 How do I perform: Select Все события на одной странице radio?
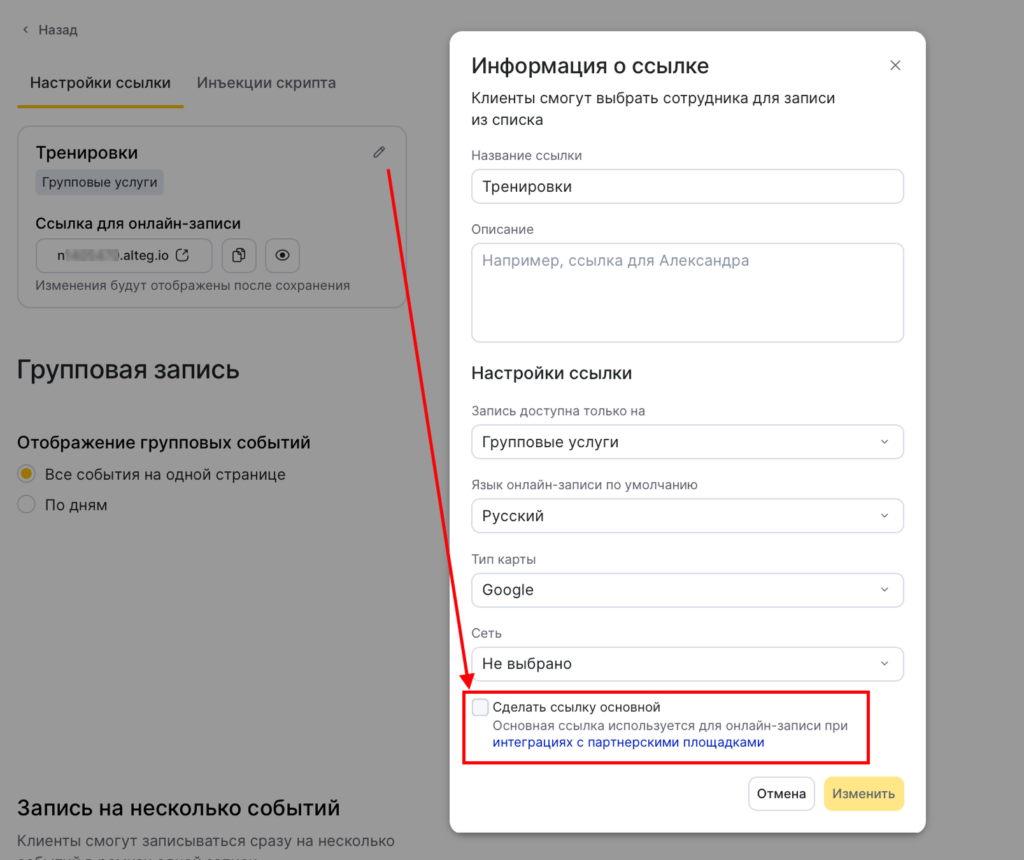tap(27, 474)
